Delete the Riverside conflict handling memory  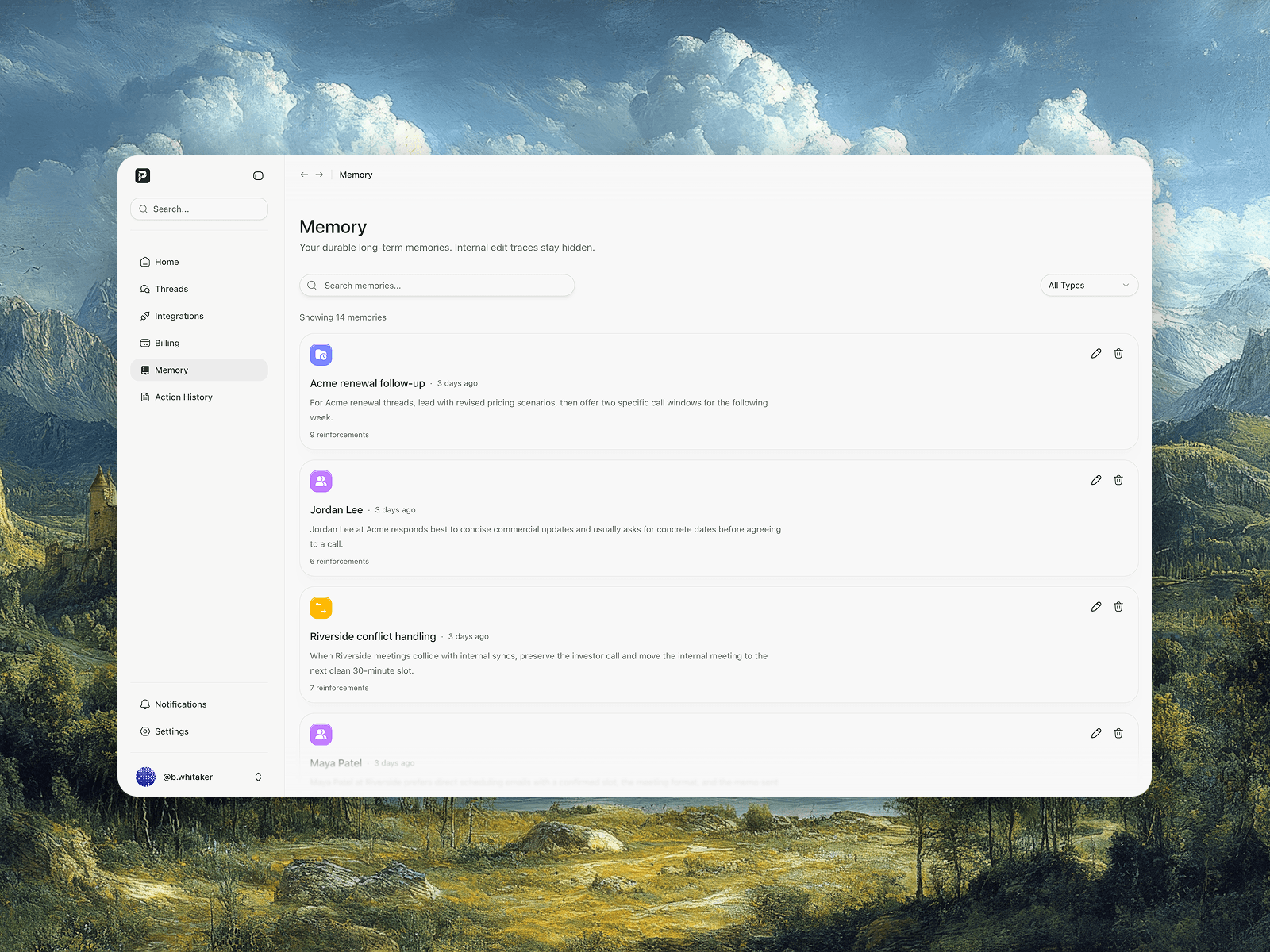(x=1118, y=607)
